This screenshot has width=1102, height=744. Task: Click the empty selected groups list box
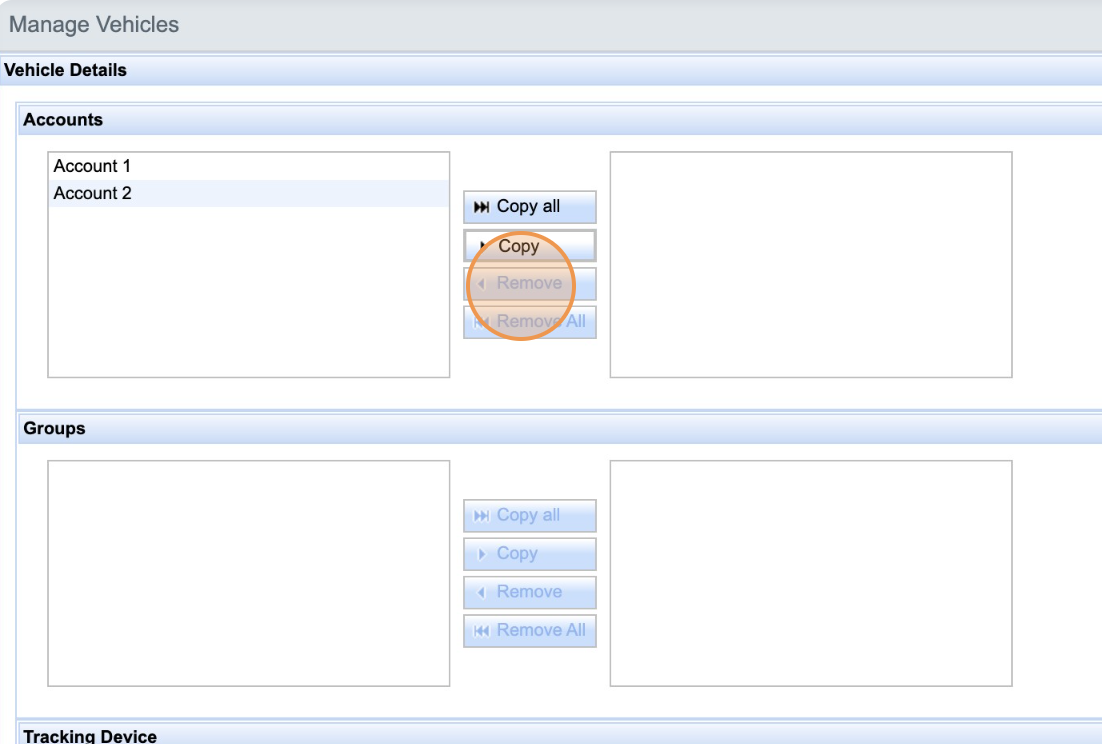coord(810,573)
